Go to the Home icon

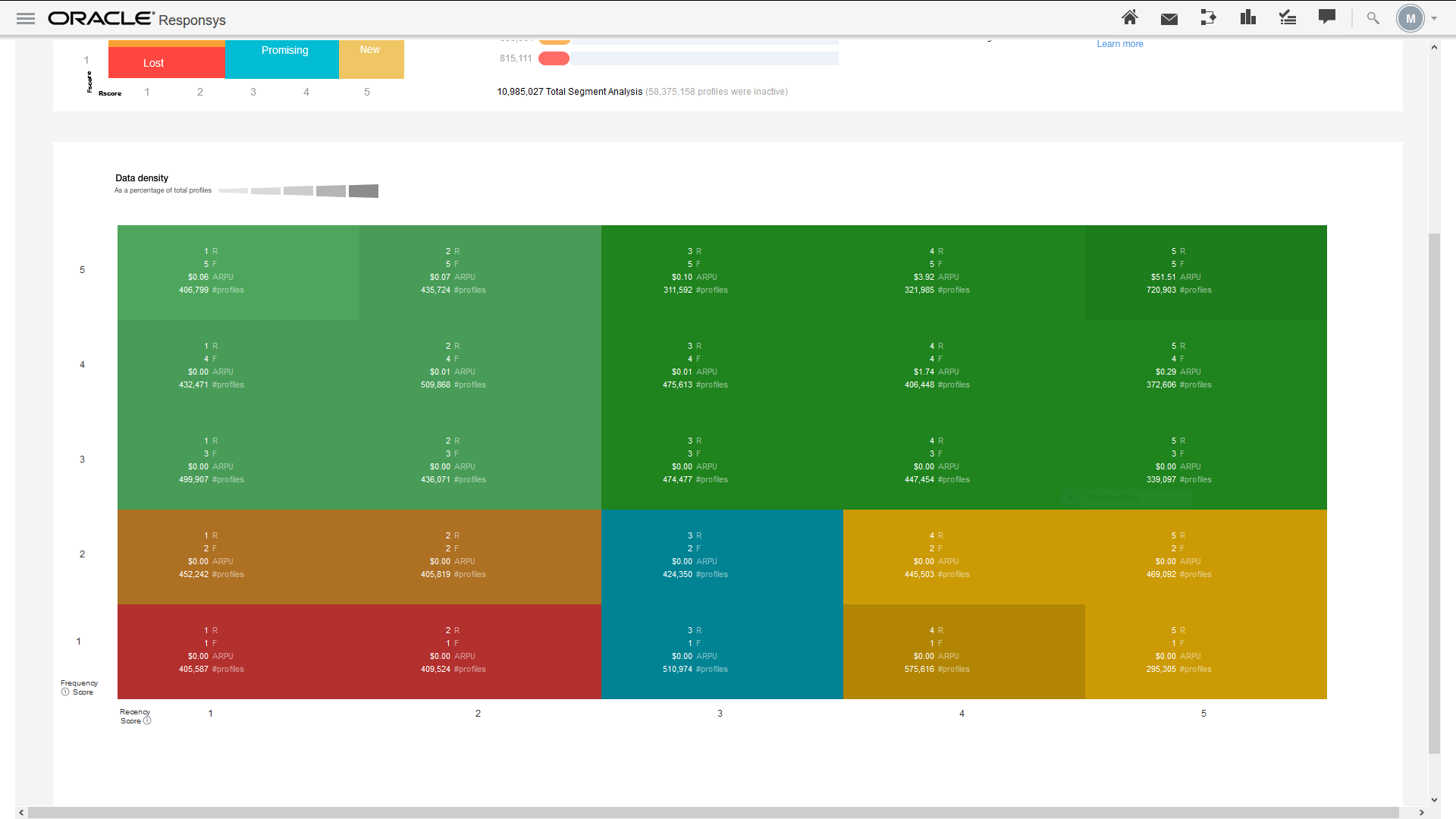click(x=1130, y=17)
